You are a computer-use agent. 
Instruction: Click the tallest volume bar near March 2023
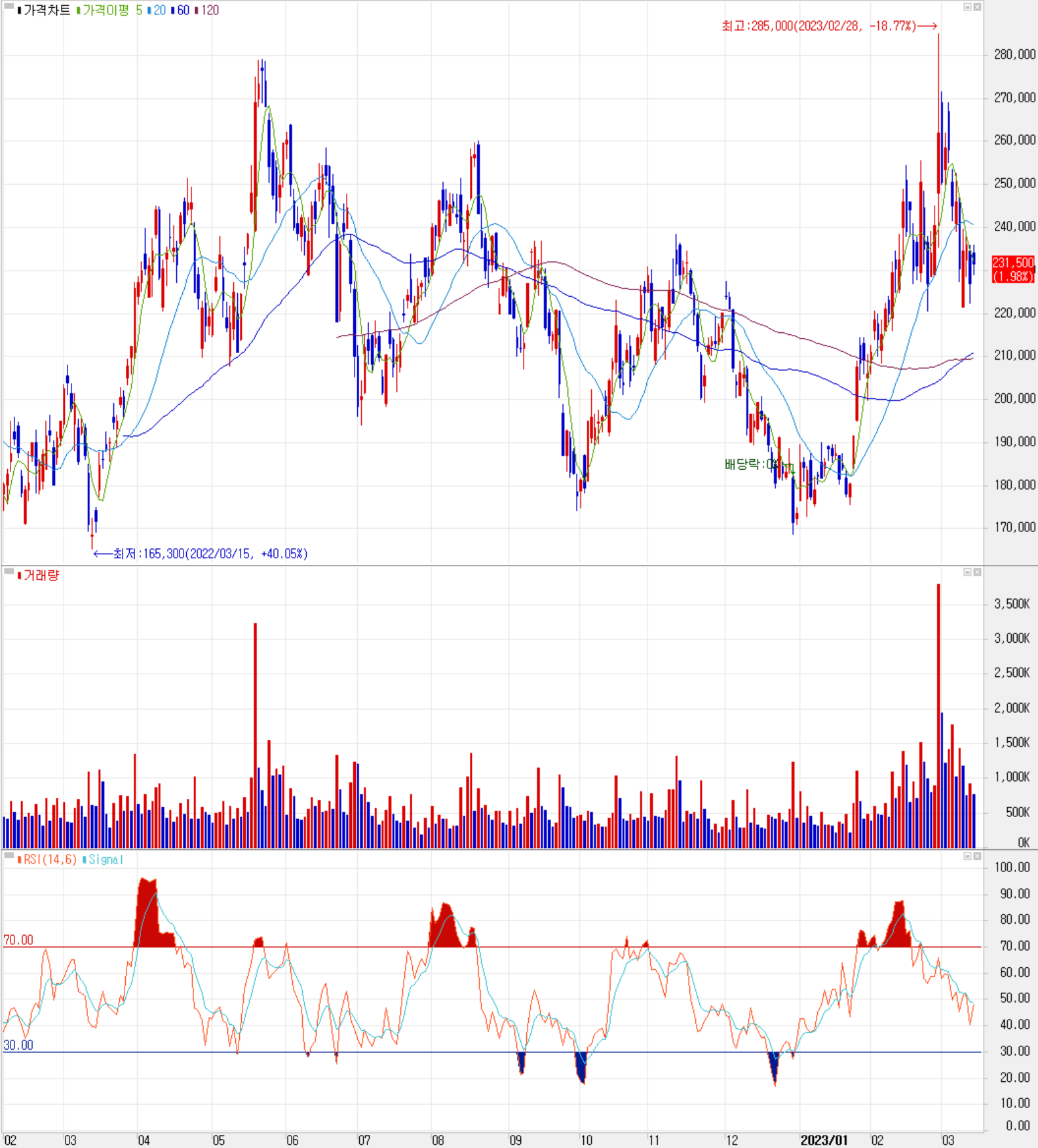[938, 716]
